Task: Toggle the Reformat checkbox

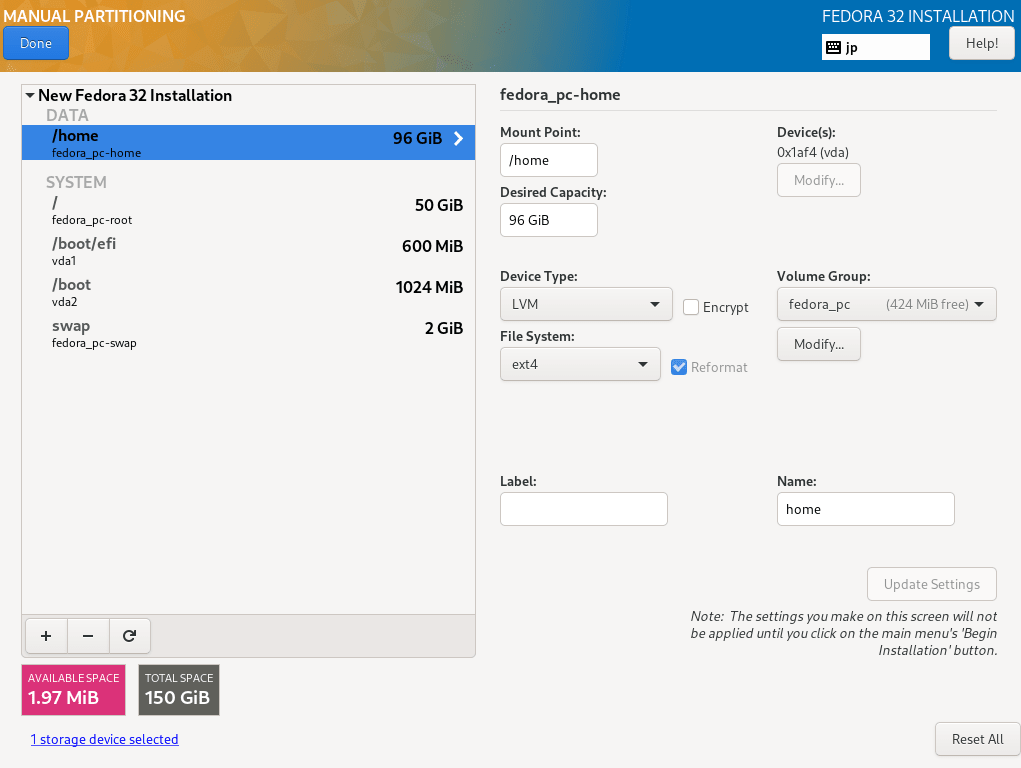Action: tap(679, 367)
